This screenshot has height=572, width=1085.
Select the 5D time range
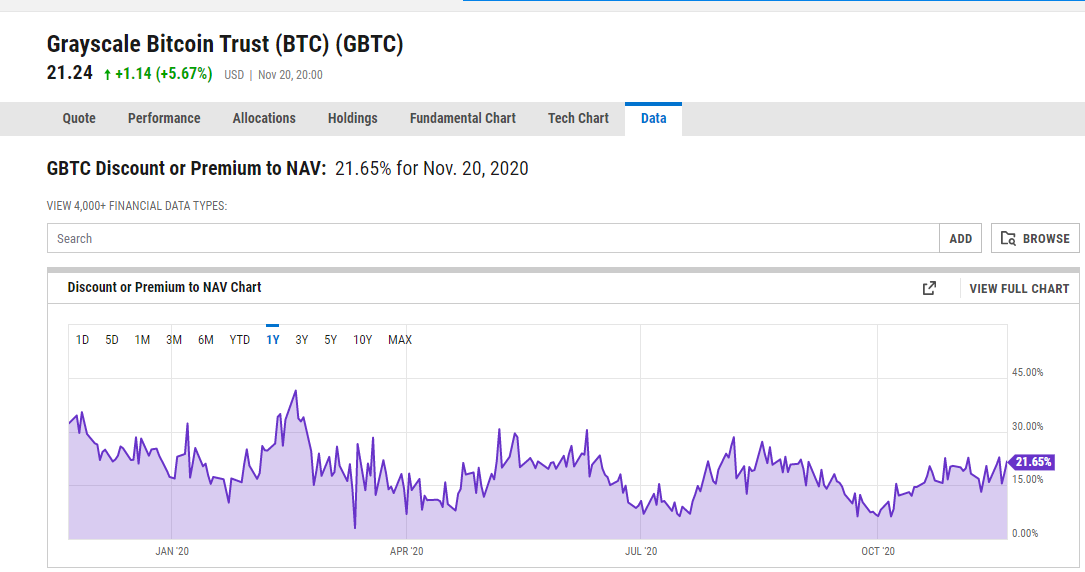coord(112,340)
